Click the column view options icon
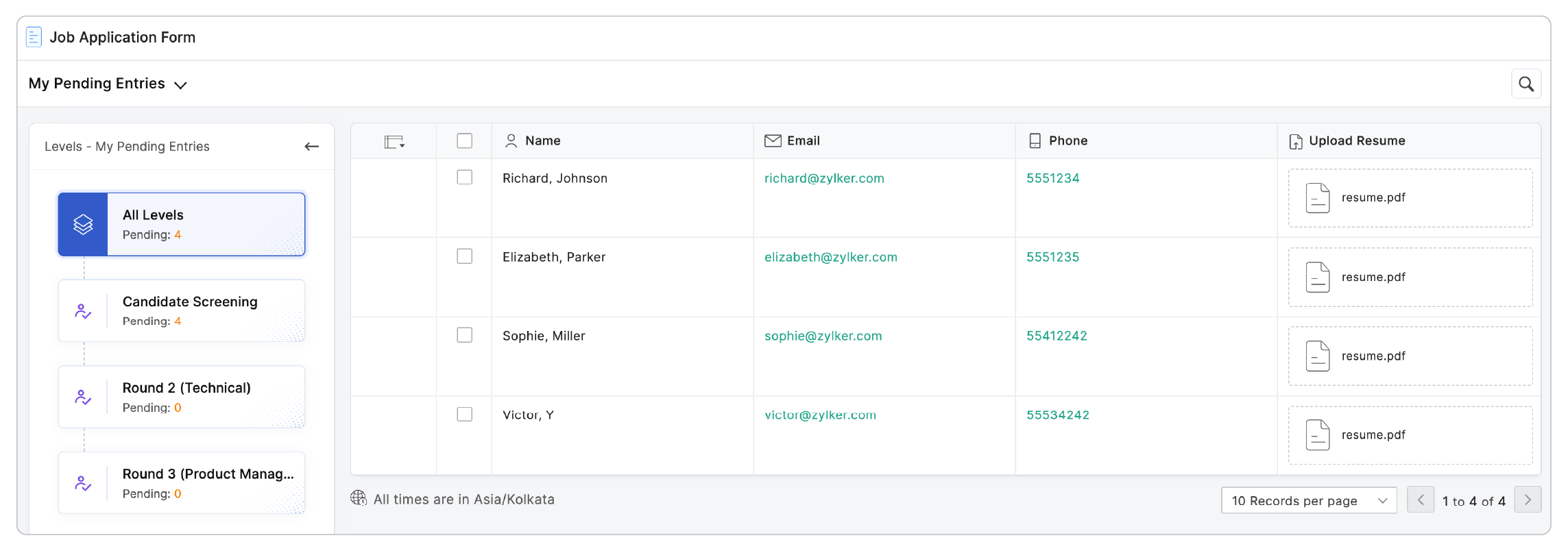Viewport: 1568px width, 551px height. point(394,141)
